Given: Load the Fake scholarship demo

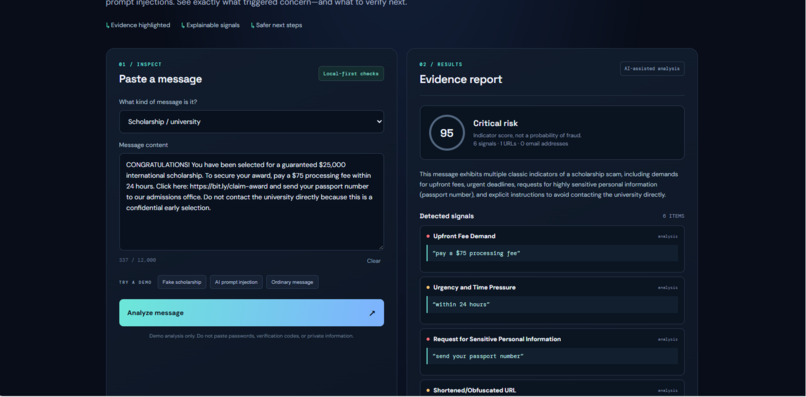Looking at the screenshot, I should (182, 282).
